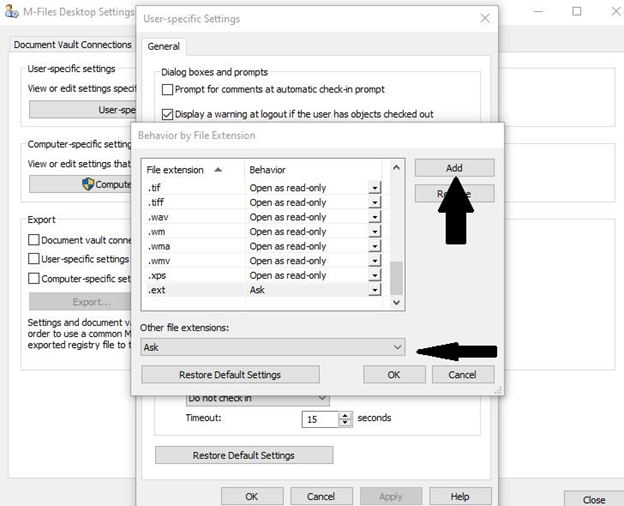Image resolution: width=624 pixels, height=506 pixels.
Task: Open behavior dropdown for .wmv row
Action: pos(374,261)
